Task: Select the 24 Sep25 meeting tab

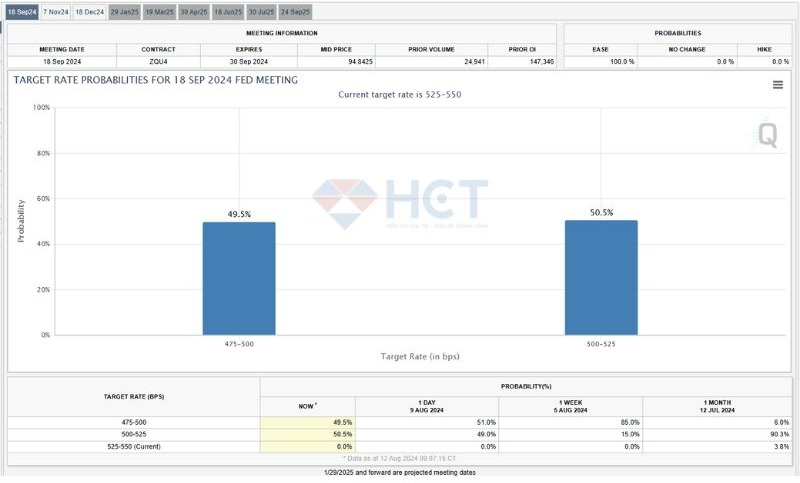Action: tap(296, 12)
